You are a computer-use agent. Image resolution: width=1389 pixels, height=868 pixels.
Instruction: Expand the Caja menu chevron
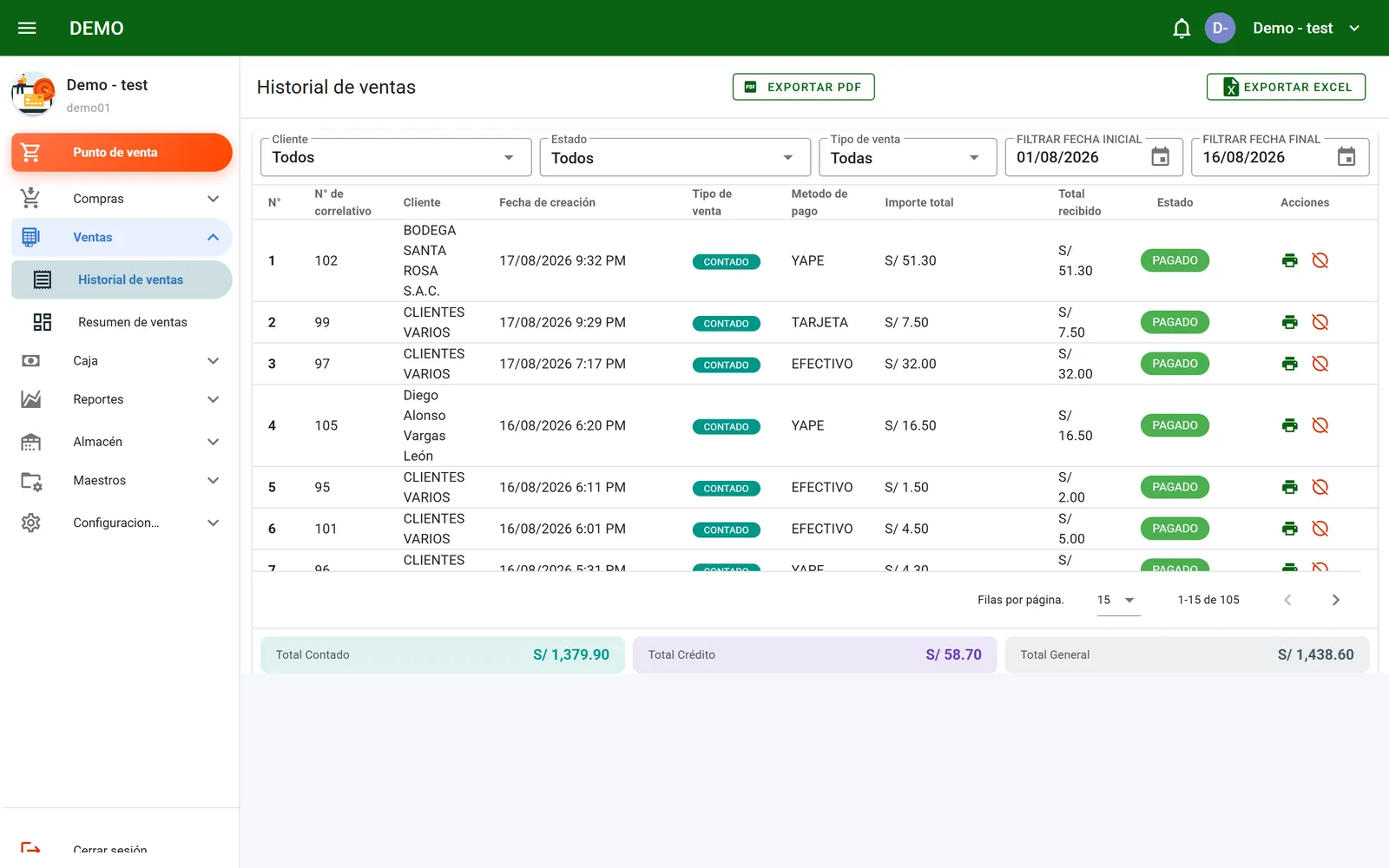[213, 360]
